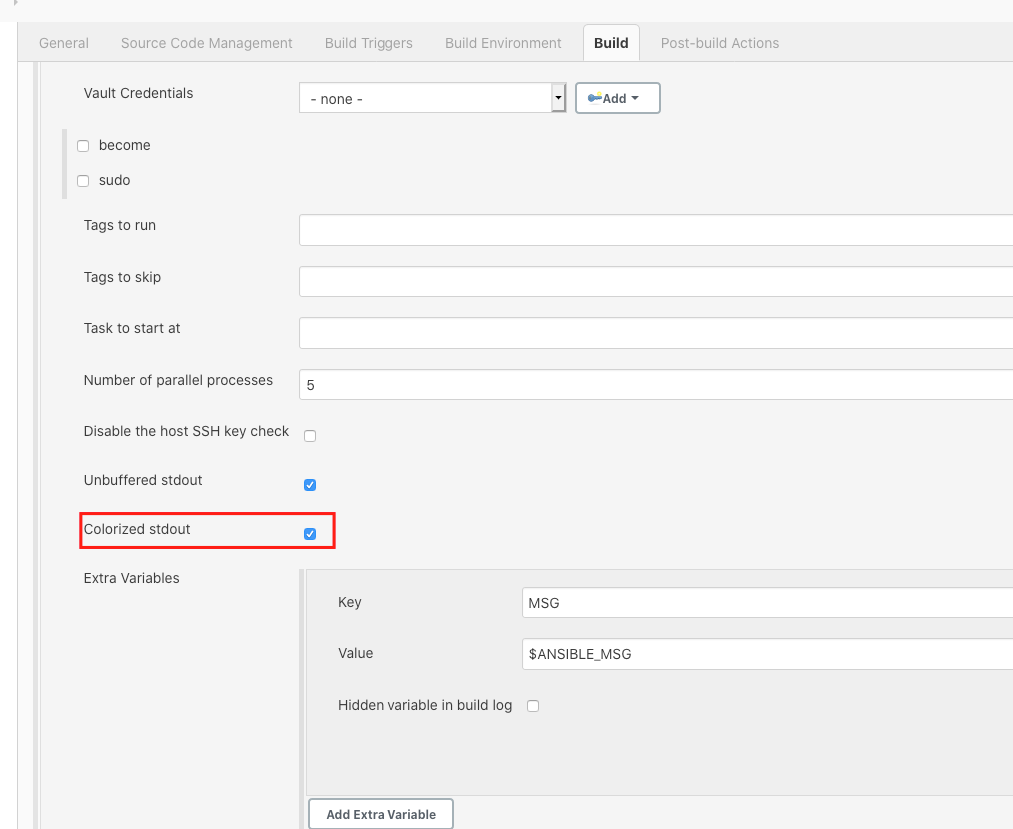Image resolution: width=1013 pixels, height=829 pixels.
Task: Click the Tags to skip field
Action: tap(656, 282)
